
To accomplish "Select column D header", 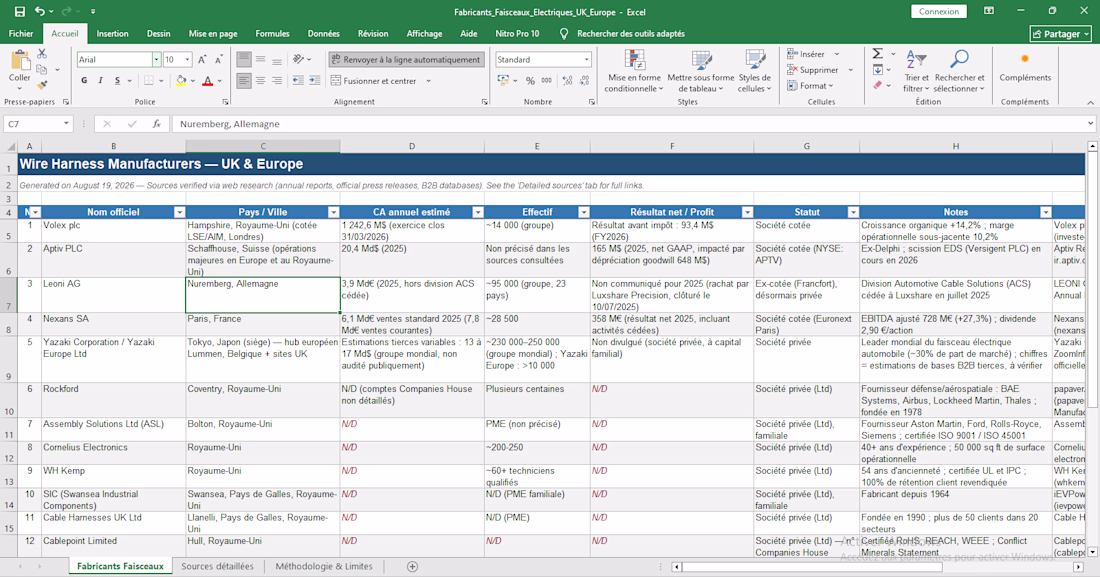I will point(412,146).
